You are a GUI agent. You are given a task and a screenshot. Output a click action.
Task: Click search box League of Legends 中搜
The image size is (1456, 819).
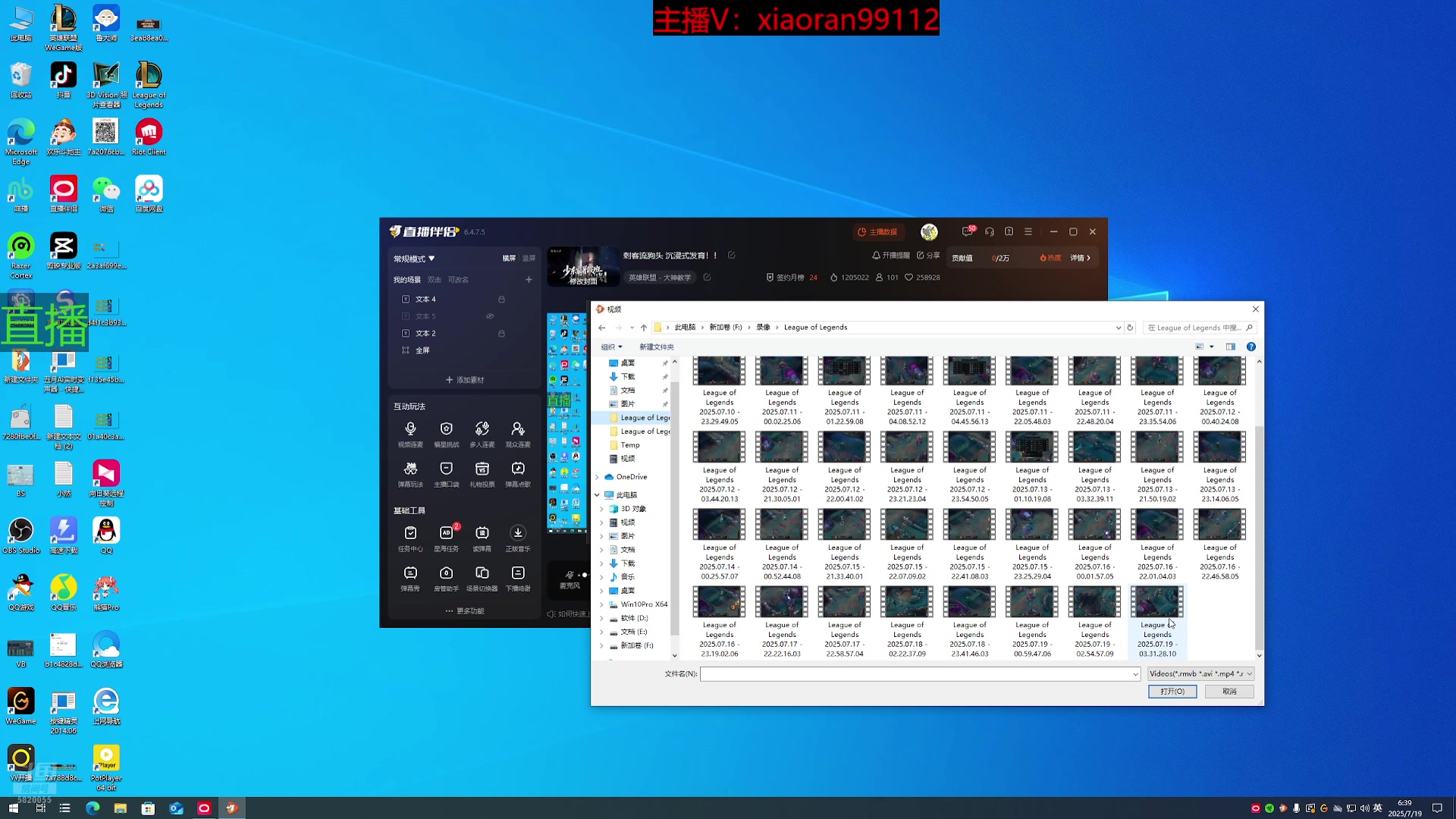(x=1200, y=328)
